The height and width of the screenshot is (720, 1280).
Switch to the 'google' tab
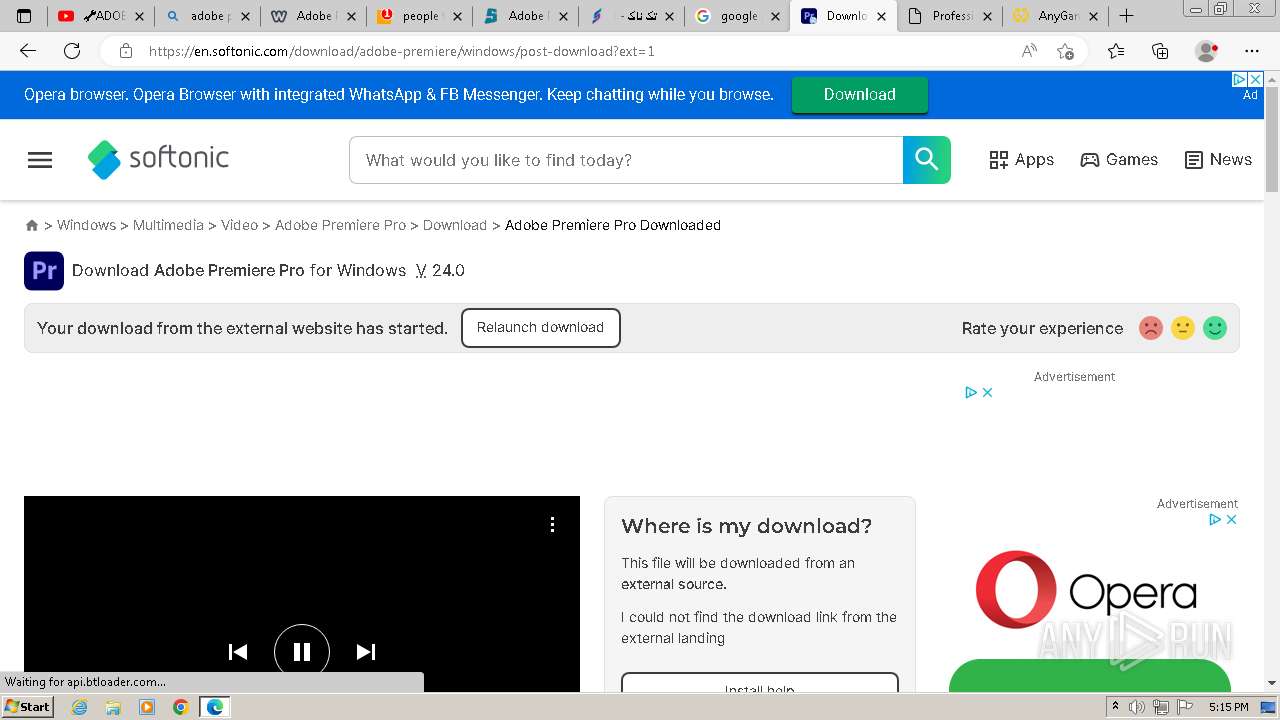click(738, 16)
